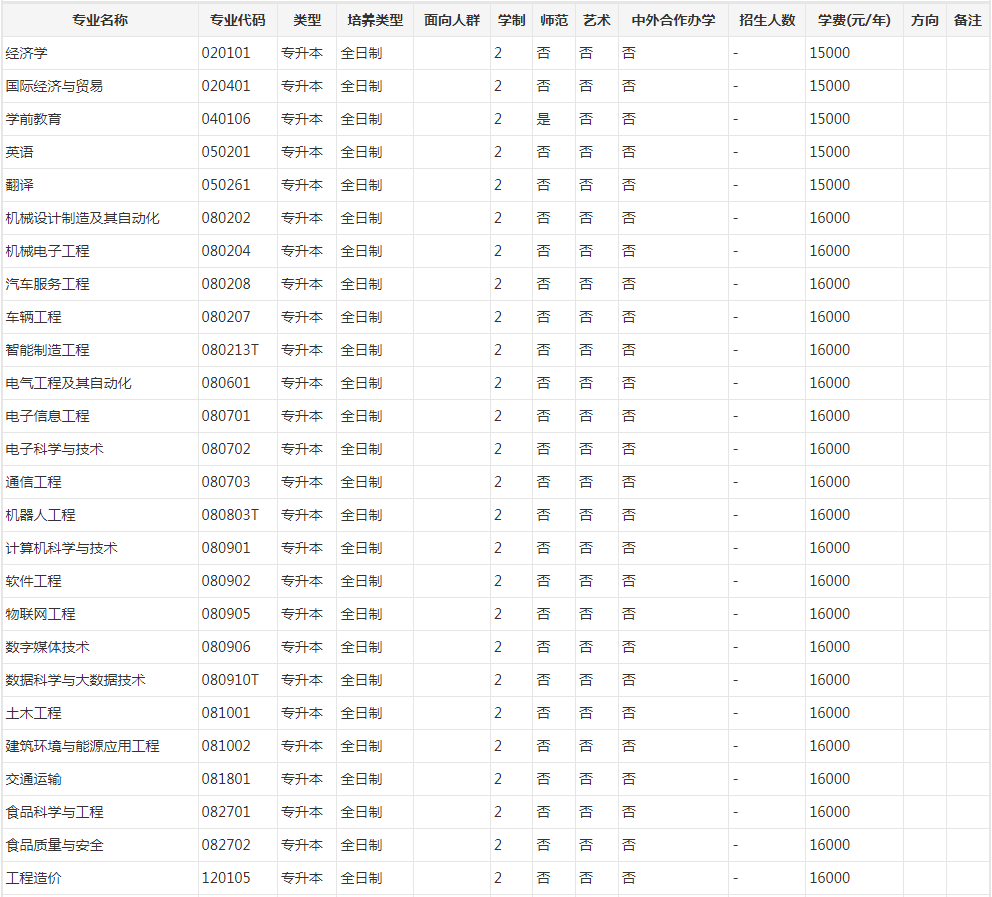
Task: Click major code 020401
Action: pyautogui.click(x=226, y=86)
